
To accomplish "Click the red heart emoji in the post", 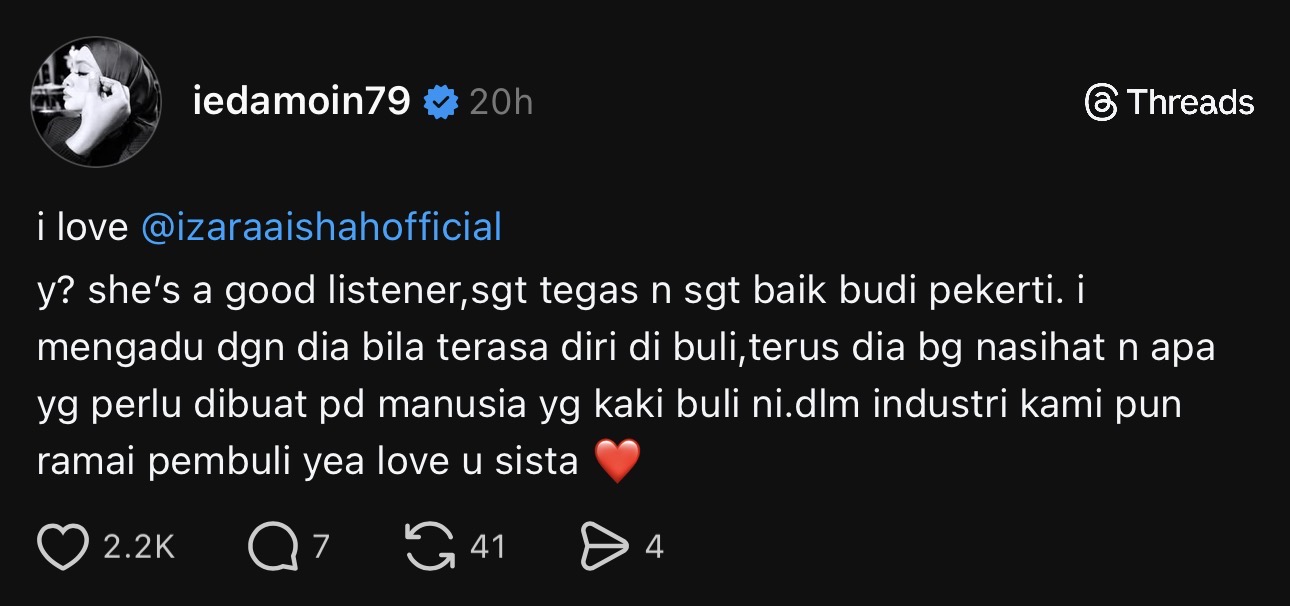I will tap(616, 462).
